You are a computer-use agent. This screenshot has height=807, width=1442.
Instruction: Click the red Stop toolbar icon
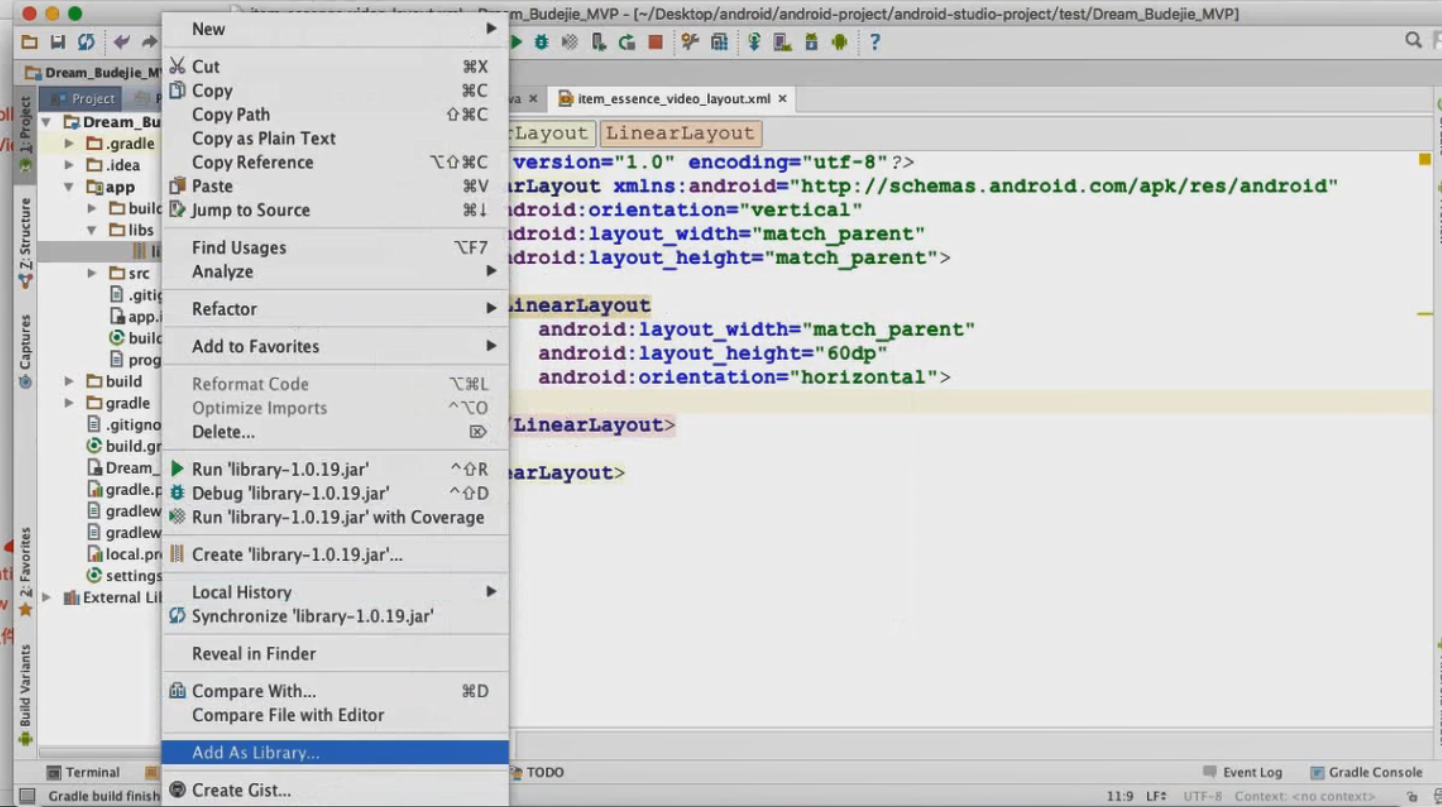click(x=655, y=42)
